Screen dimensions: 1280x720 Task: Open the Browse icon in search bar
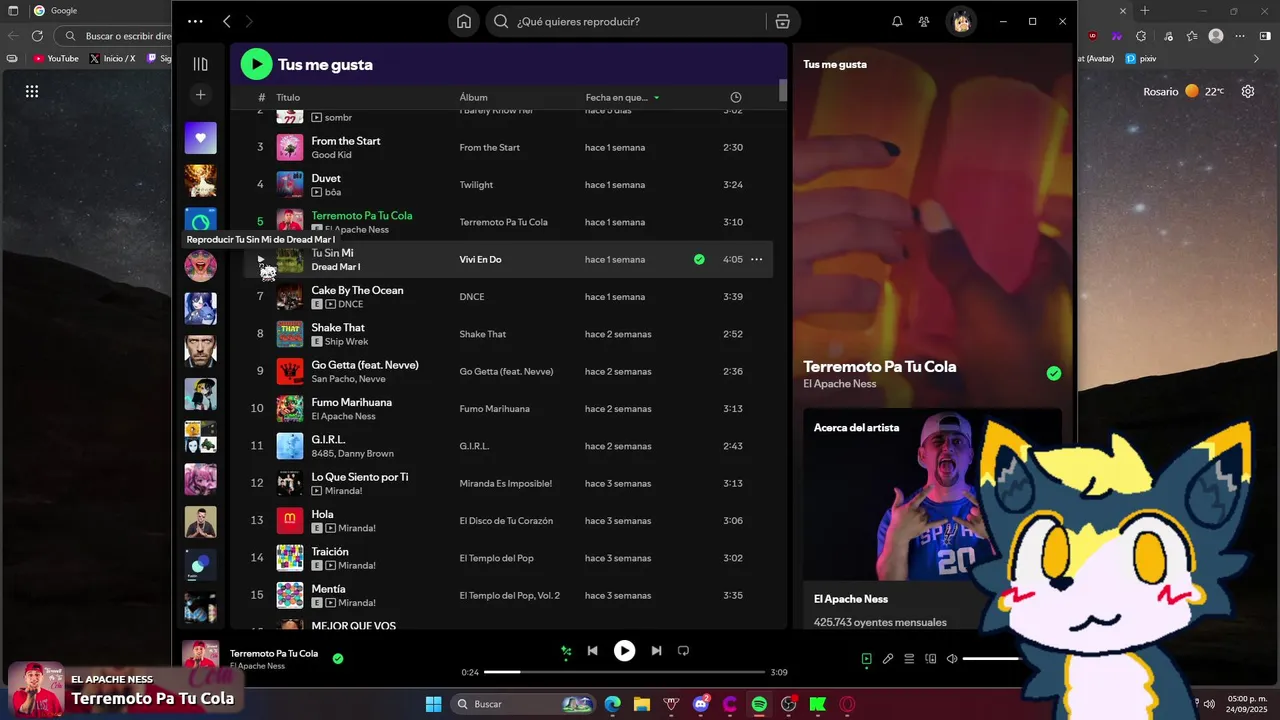[x=782, y=21]
